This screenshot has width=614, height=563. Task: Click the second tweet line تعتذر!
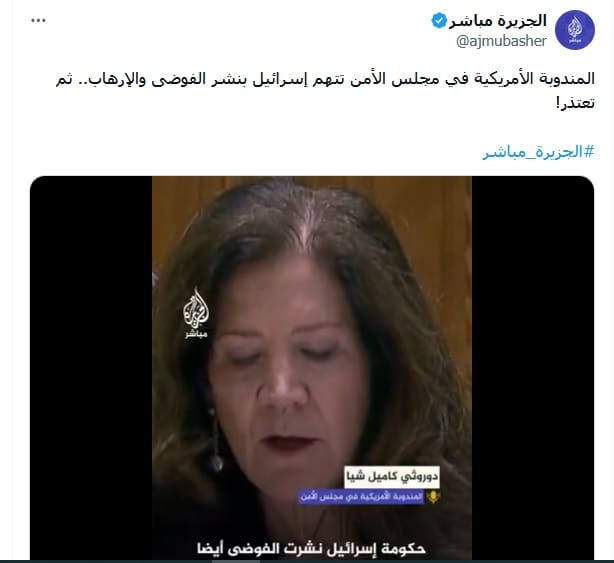[575, 103]
